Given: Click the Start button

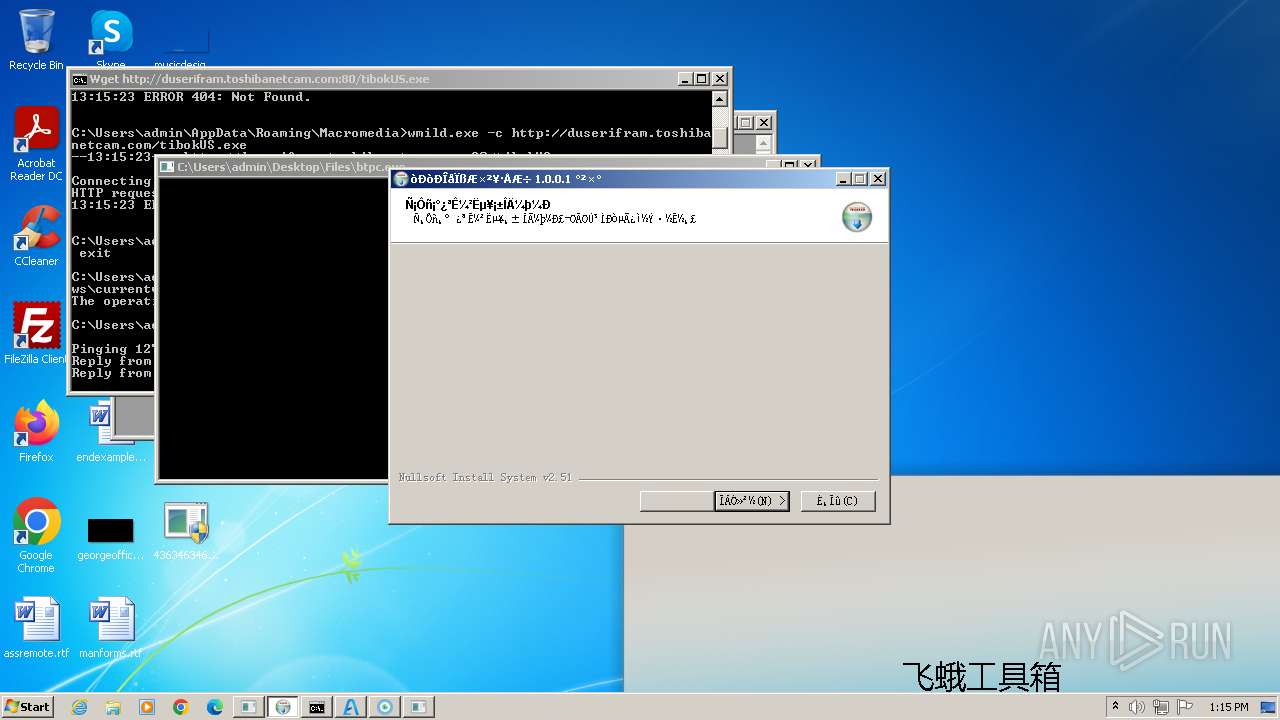Looking at the screenshot, I should [27, 706].
